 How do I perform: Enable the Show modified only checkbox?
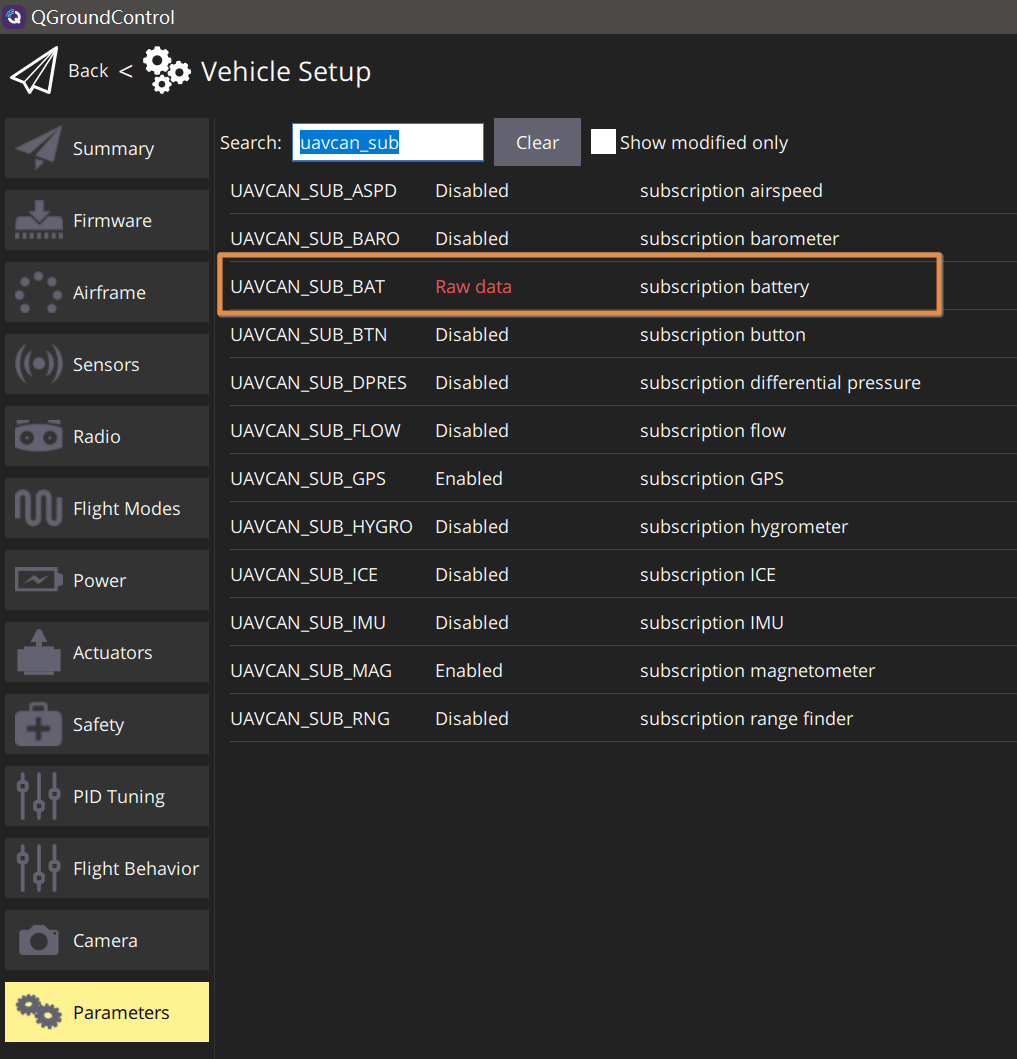pyautogui.click(x=604, y=142)
